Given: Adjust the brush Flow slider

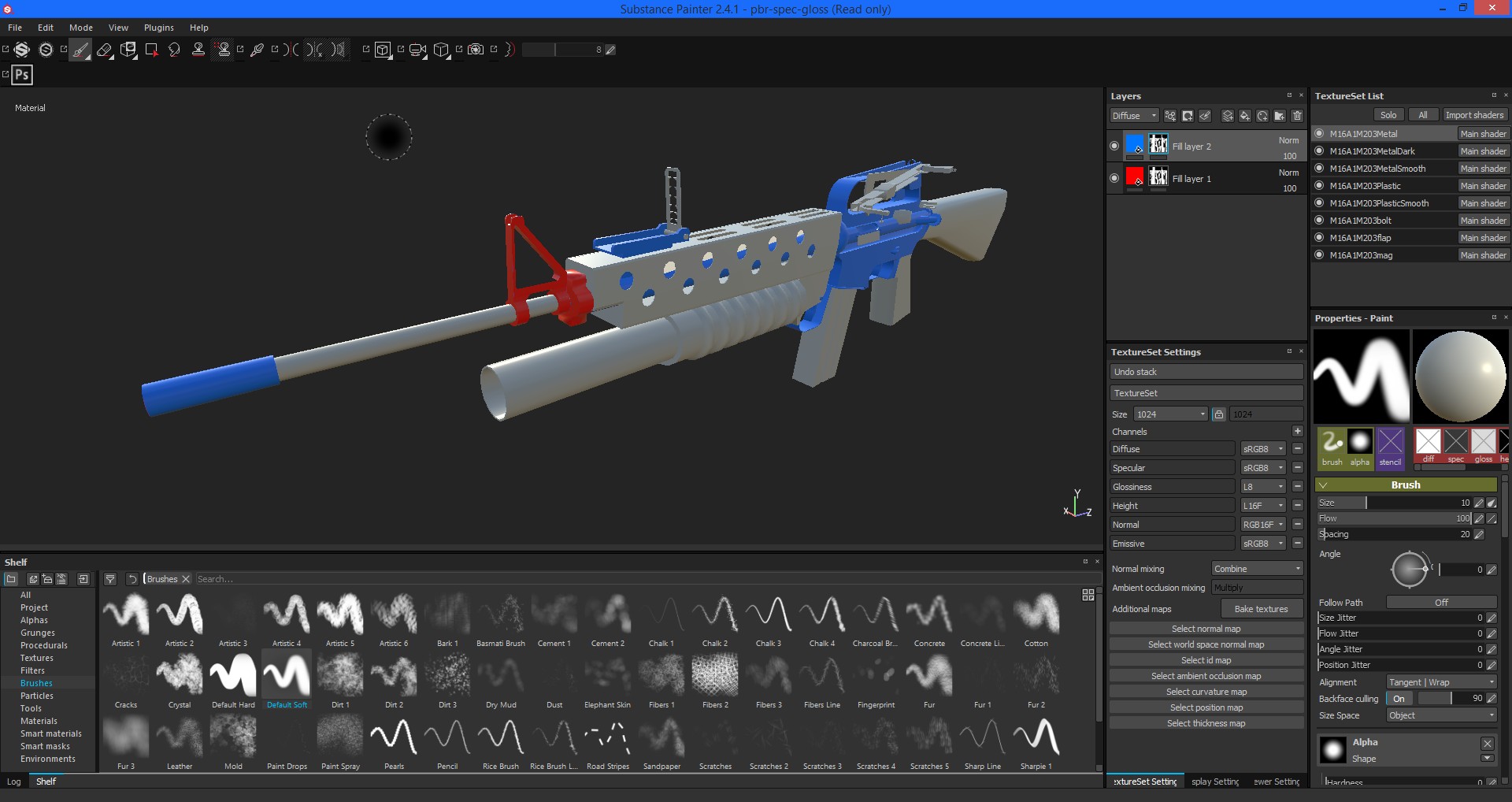Looking at the screenshot, I should pyautogui.click(x=1394, y=518).
